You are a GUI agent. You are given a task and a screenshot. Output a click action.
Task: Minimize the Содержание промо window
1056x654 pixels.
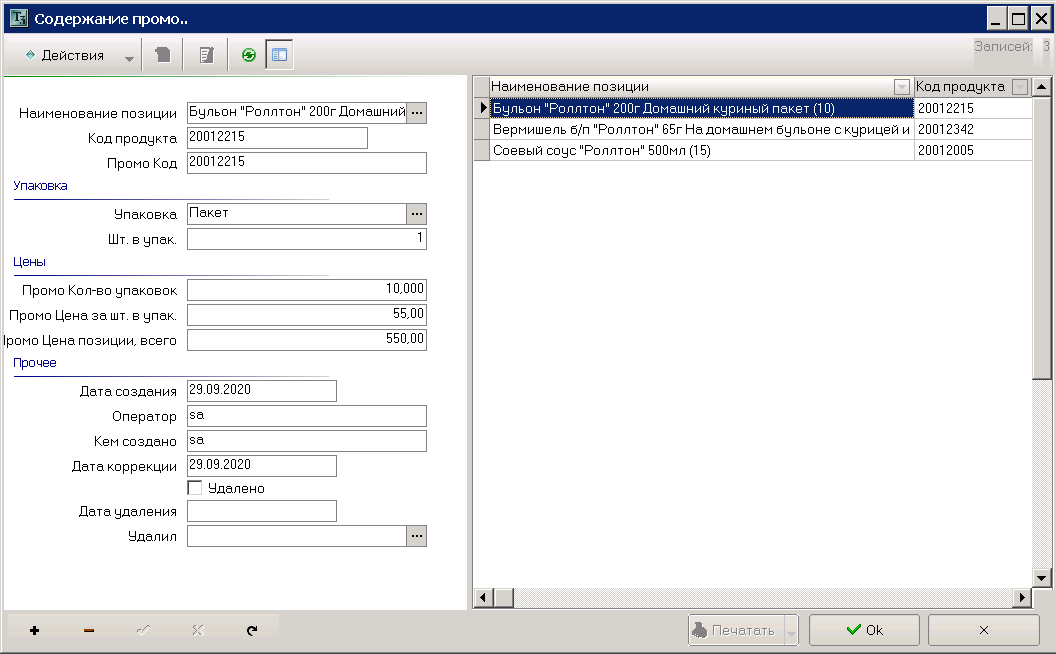click(996, 18)
